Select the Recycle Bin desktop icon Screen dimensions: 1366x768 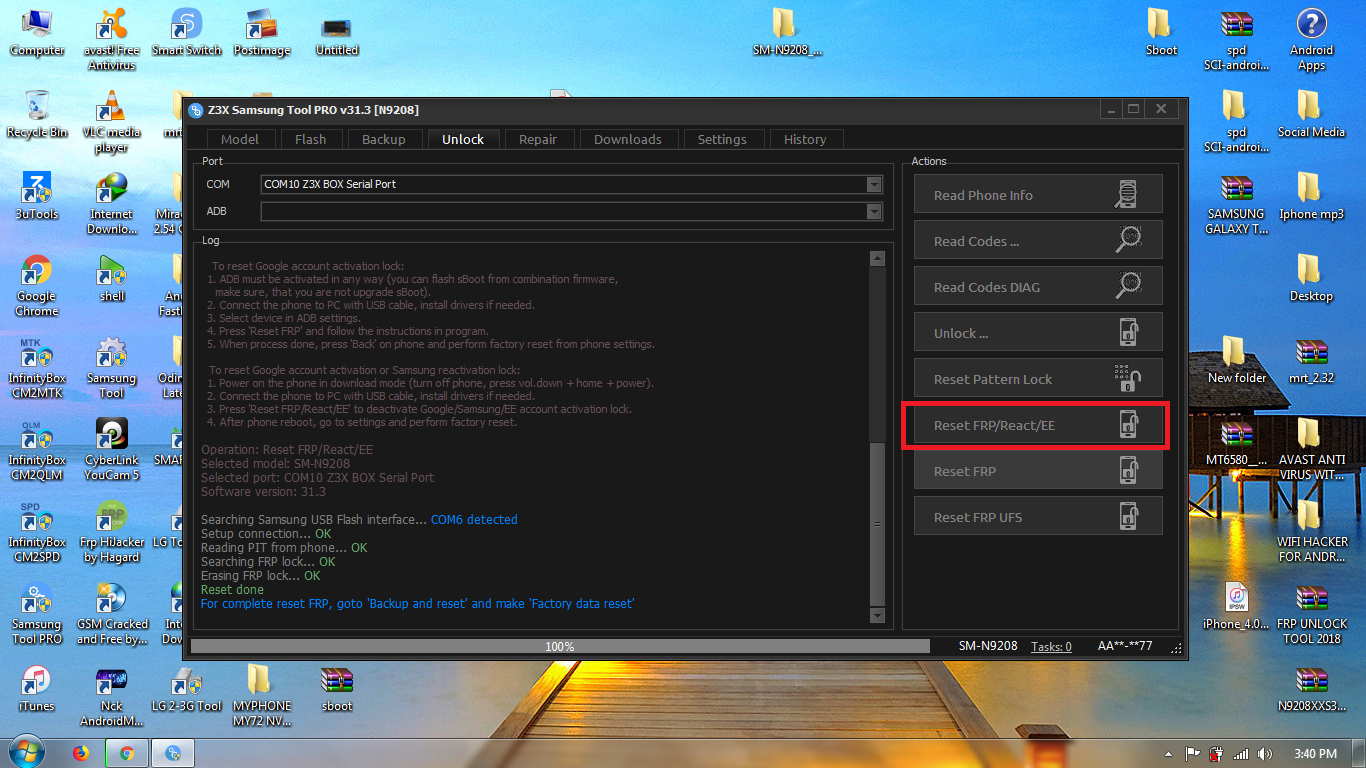coord(37,115)
